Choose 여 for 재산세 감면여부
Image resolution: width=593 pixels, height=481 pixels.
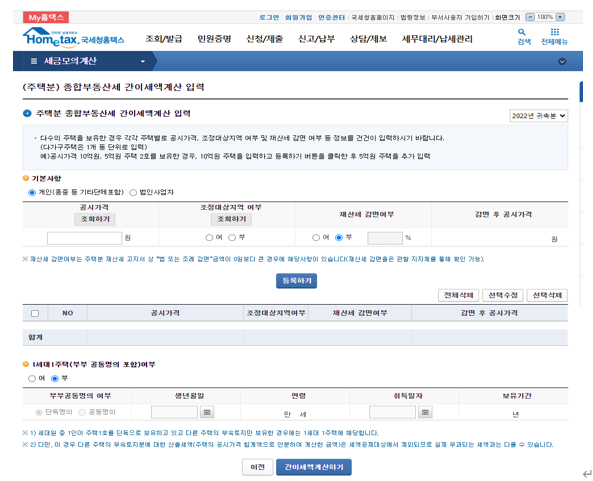pos(316,237)
